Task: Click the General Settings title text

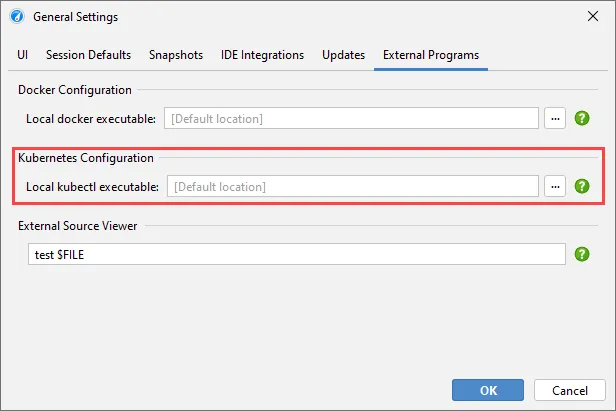Action: (75, 17)
